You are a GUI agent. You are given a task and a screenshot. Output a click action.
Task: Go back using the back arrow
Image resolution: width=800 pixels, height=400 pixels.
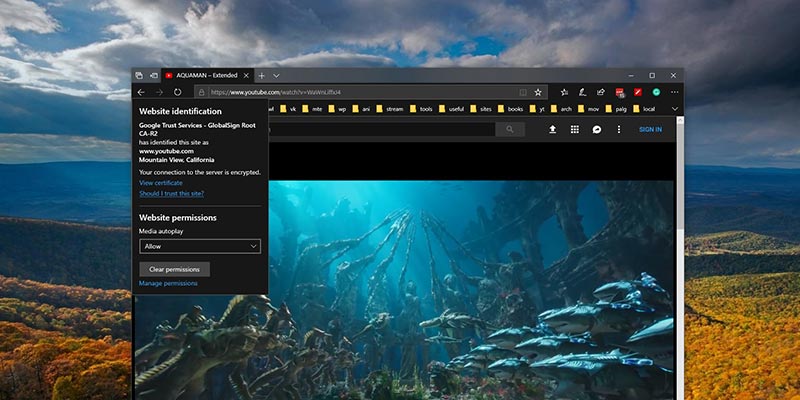[141, 91]
